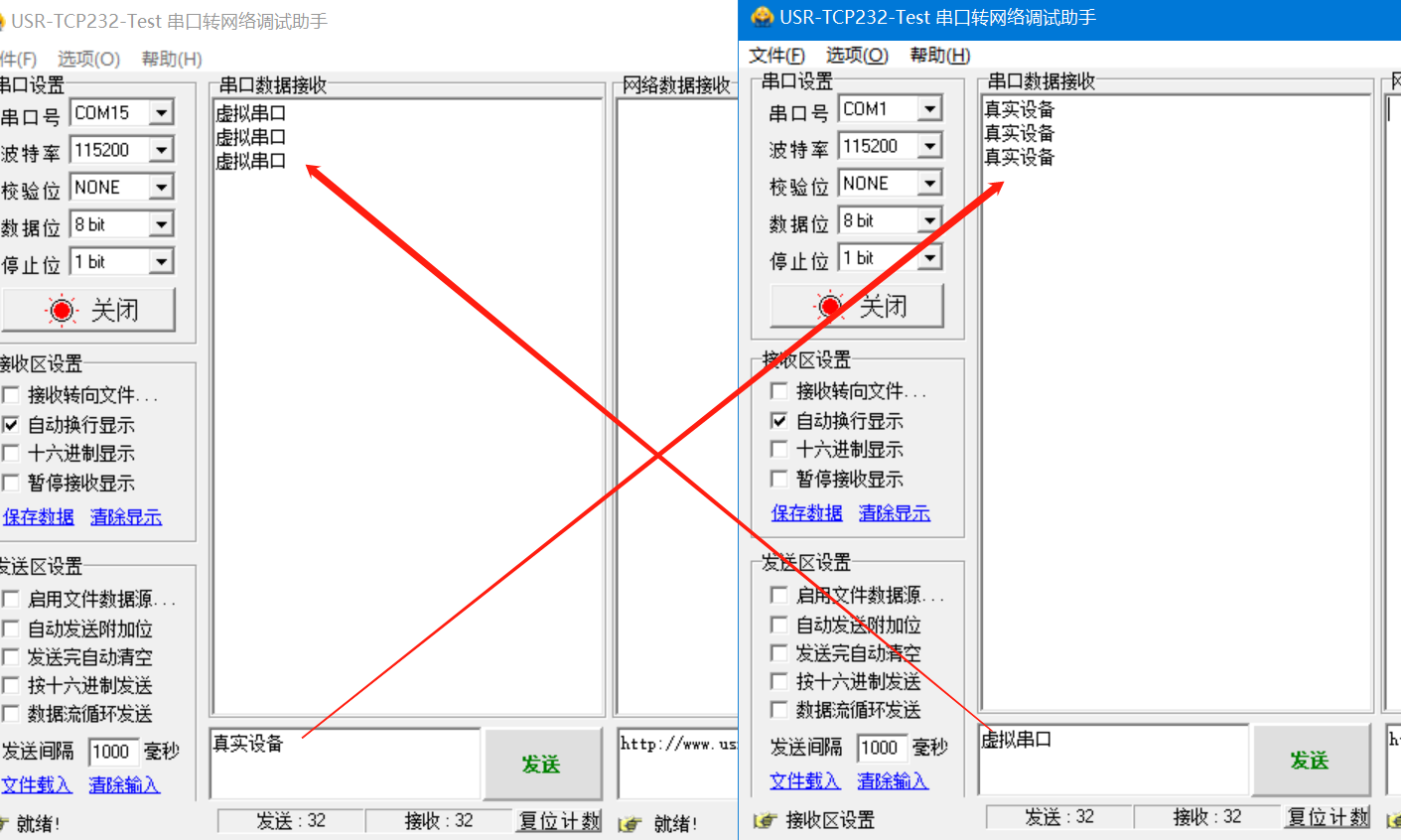Enable 启用文件数据源 in COM15 window
Image resolution: width=1401 pixels, height=840 pixels.
[x=10, y=599]
